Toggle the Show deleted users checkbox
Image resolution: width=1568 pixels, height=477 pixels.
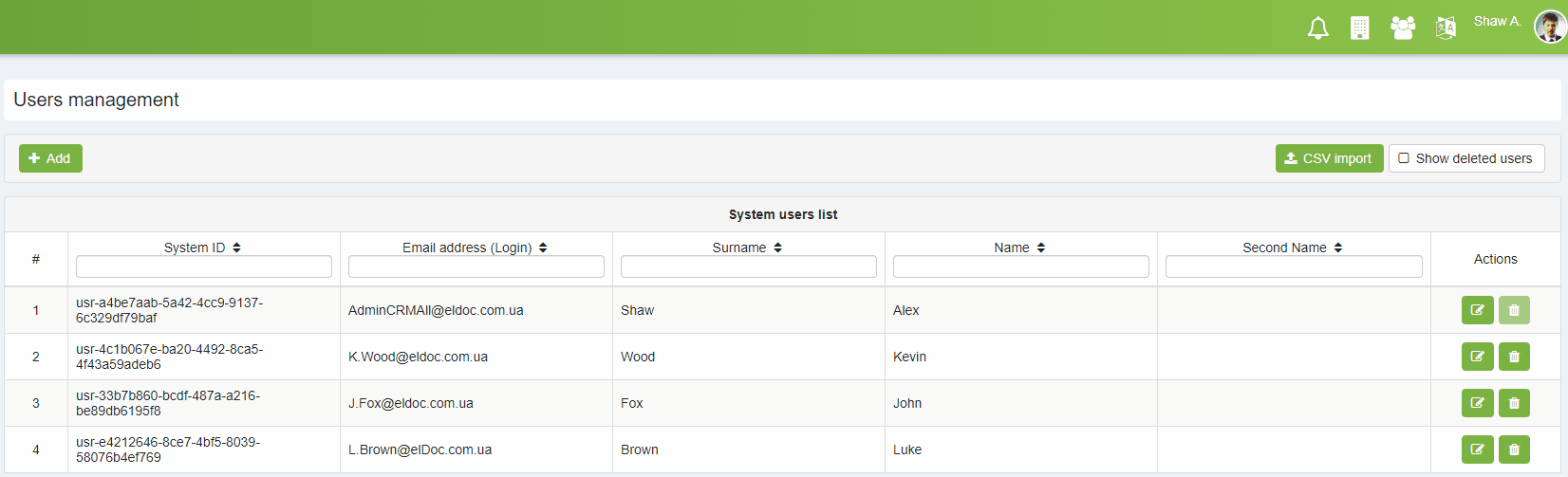[1404, 158]
